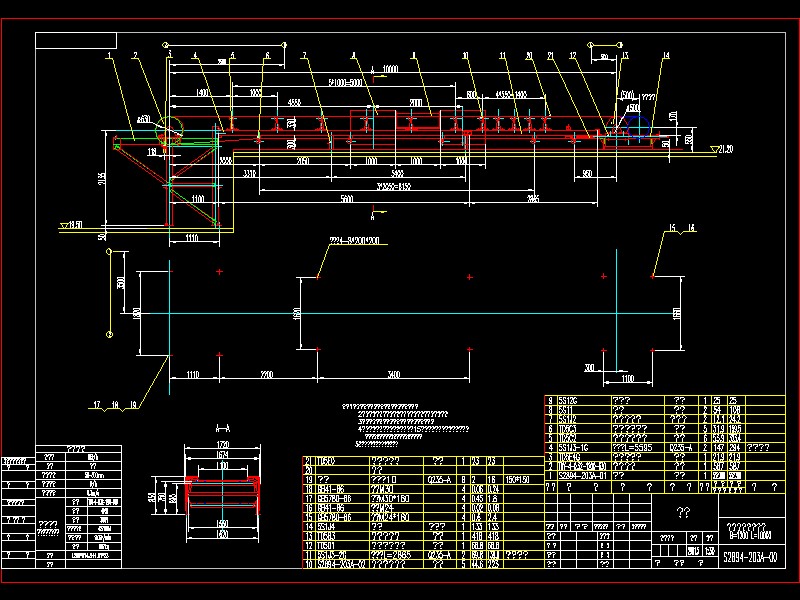Click balloon number 2 above the head pulley
This screenshot has width=800, height=600.
(x=136, y=55)
